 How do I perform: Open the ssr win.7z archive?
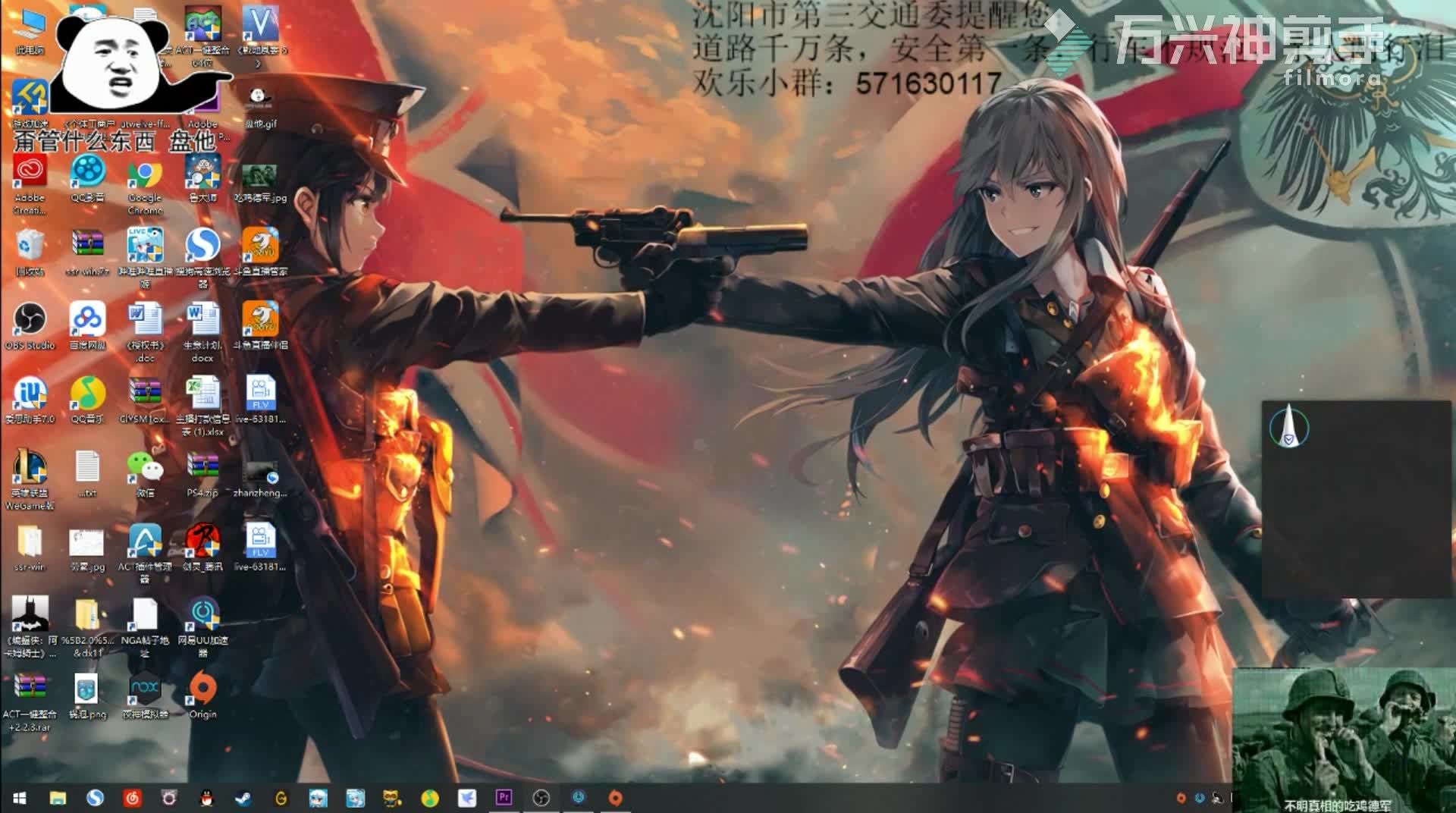click(x=87, y=252)
